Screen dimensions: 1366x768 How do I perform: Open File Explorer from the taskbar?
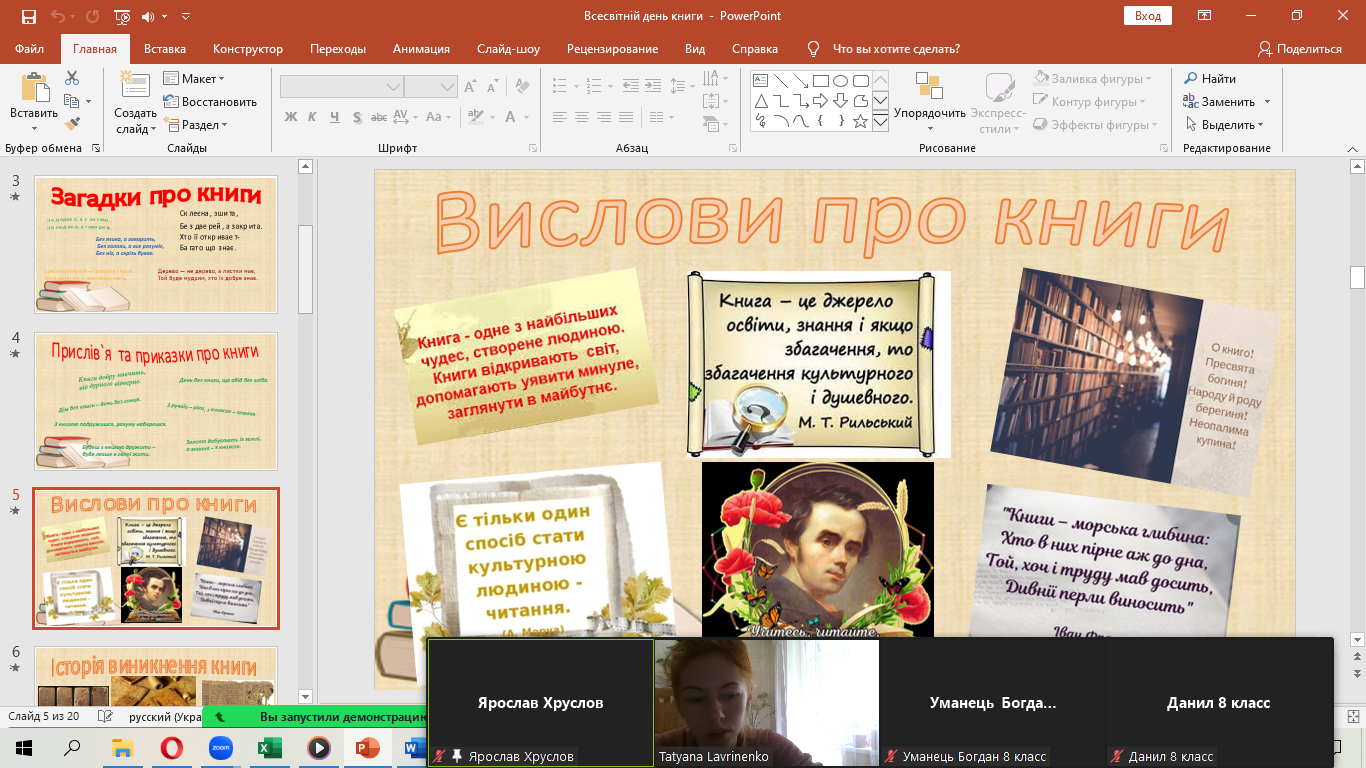[122, 747]
